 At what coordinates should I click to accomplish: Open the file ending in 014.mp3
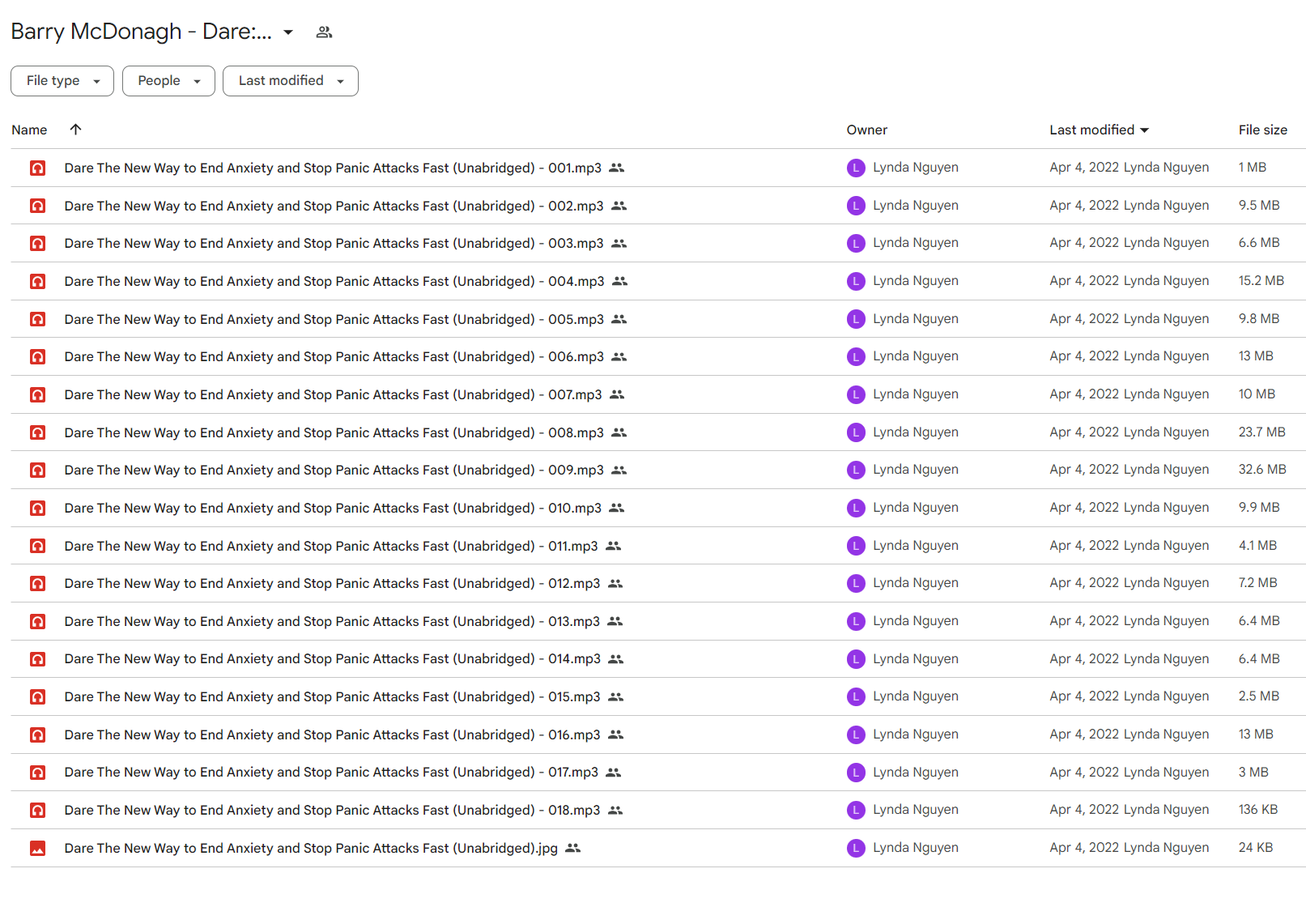[333, 659]
